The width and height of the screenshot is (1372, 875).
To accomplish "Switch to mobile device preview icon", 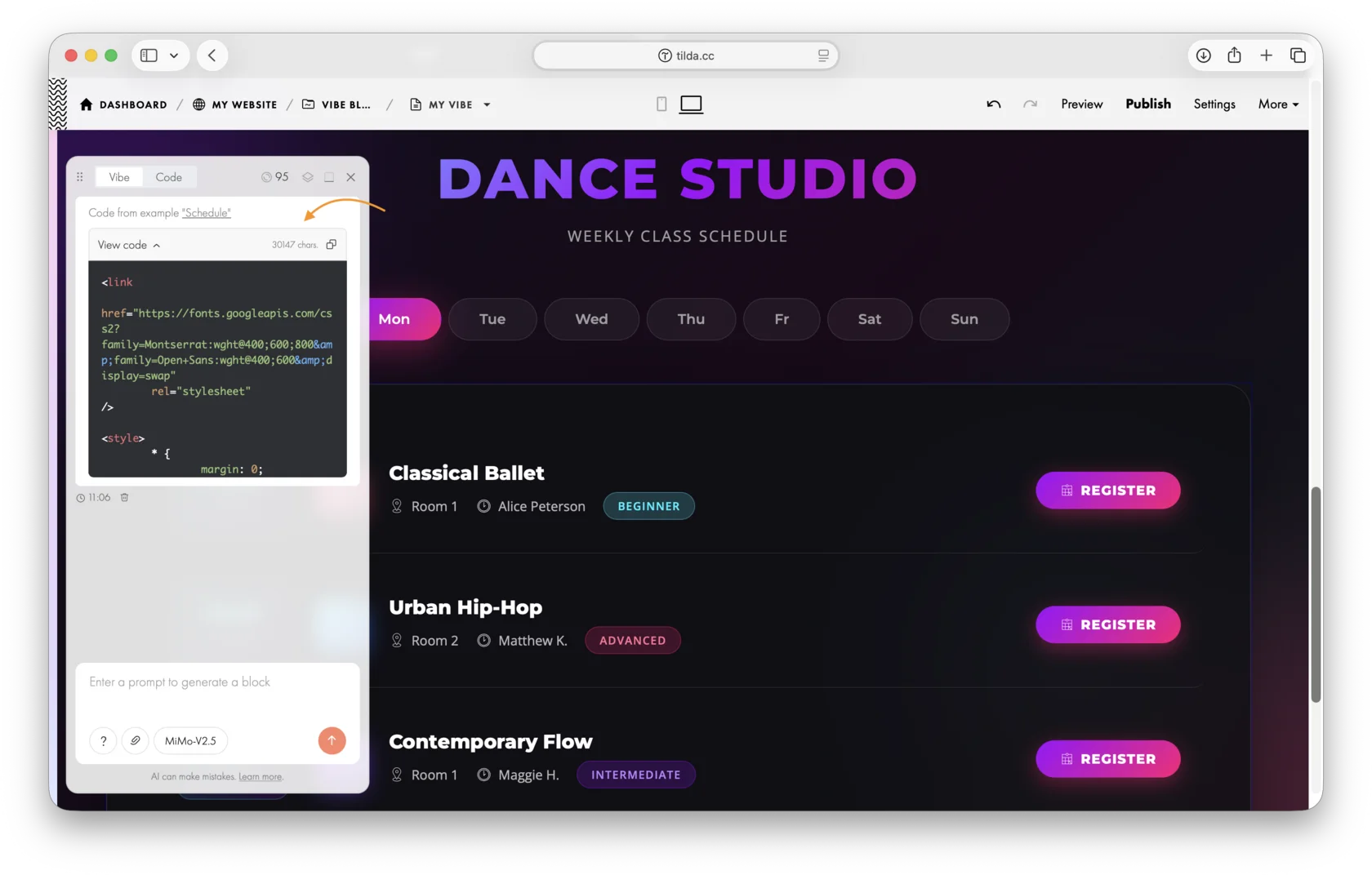I will (661, 104).
